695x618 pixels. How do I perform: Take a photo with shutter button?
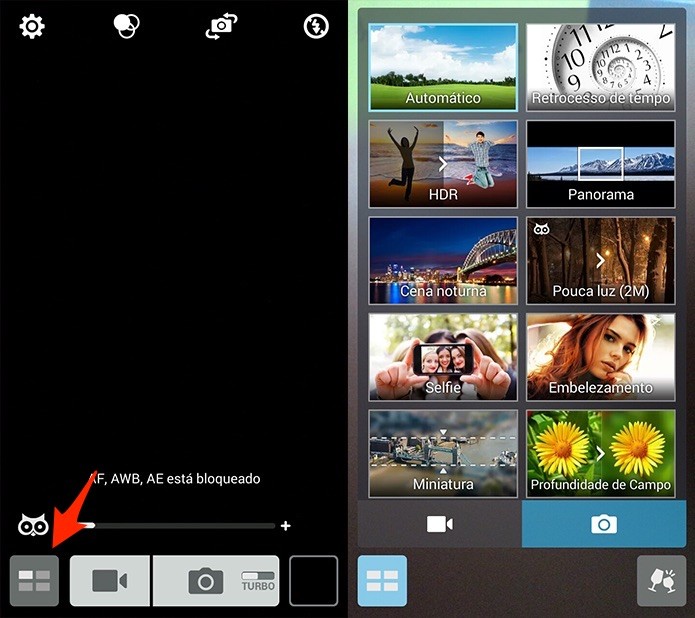[206, 581]
